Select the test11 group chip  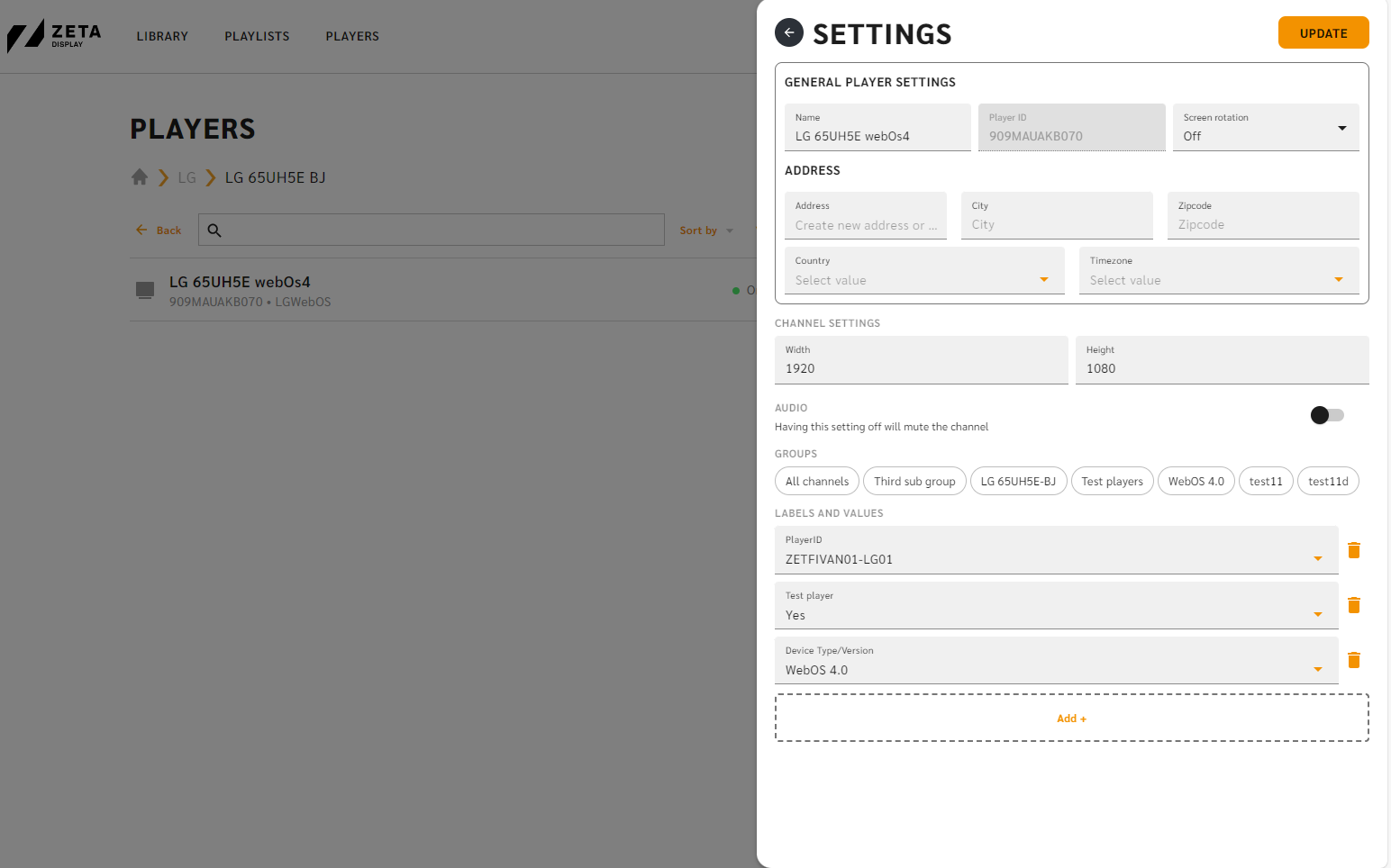coord(1266,481)
